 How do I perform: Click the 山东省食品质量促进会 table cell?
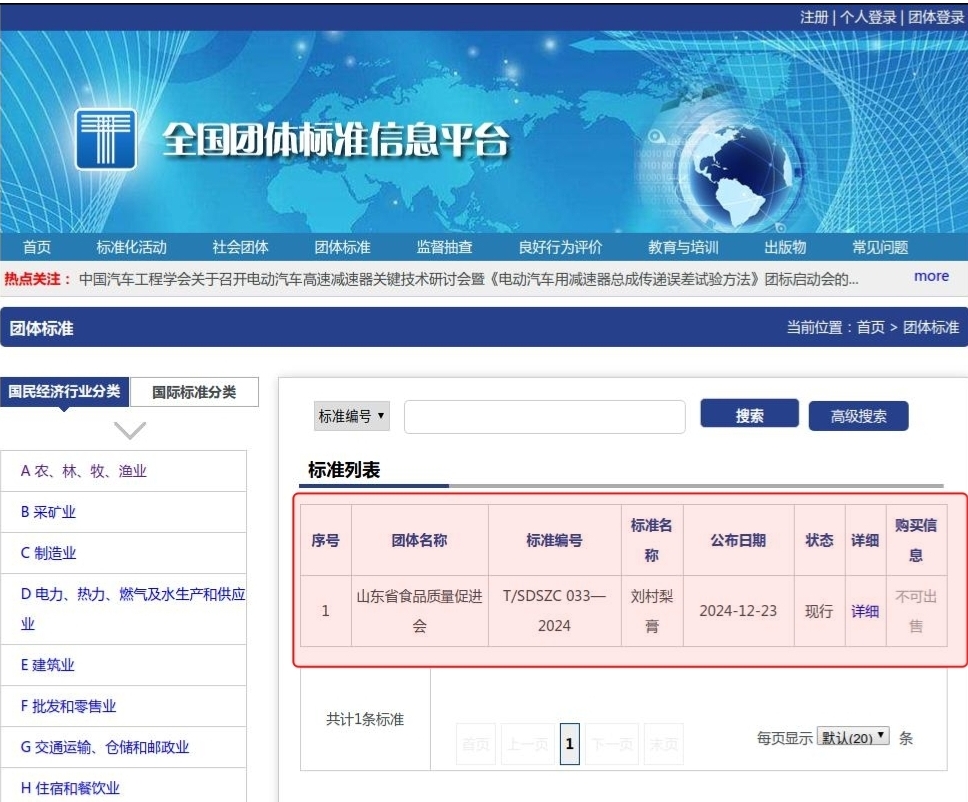point(420,611)
